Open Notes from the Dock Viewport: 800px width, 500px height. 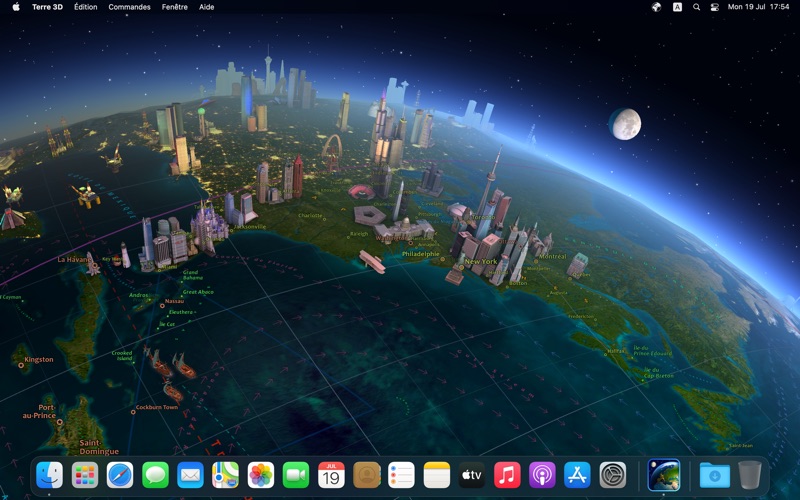click(x=437, y=475)
